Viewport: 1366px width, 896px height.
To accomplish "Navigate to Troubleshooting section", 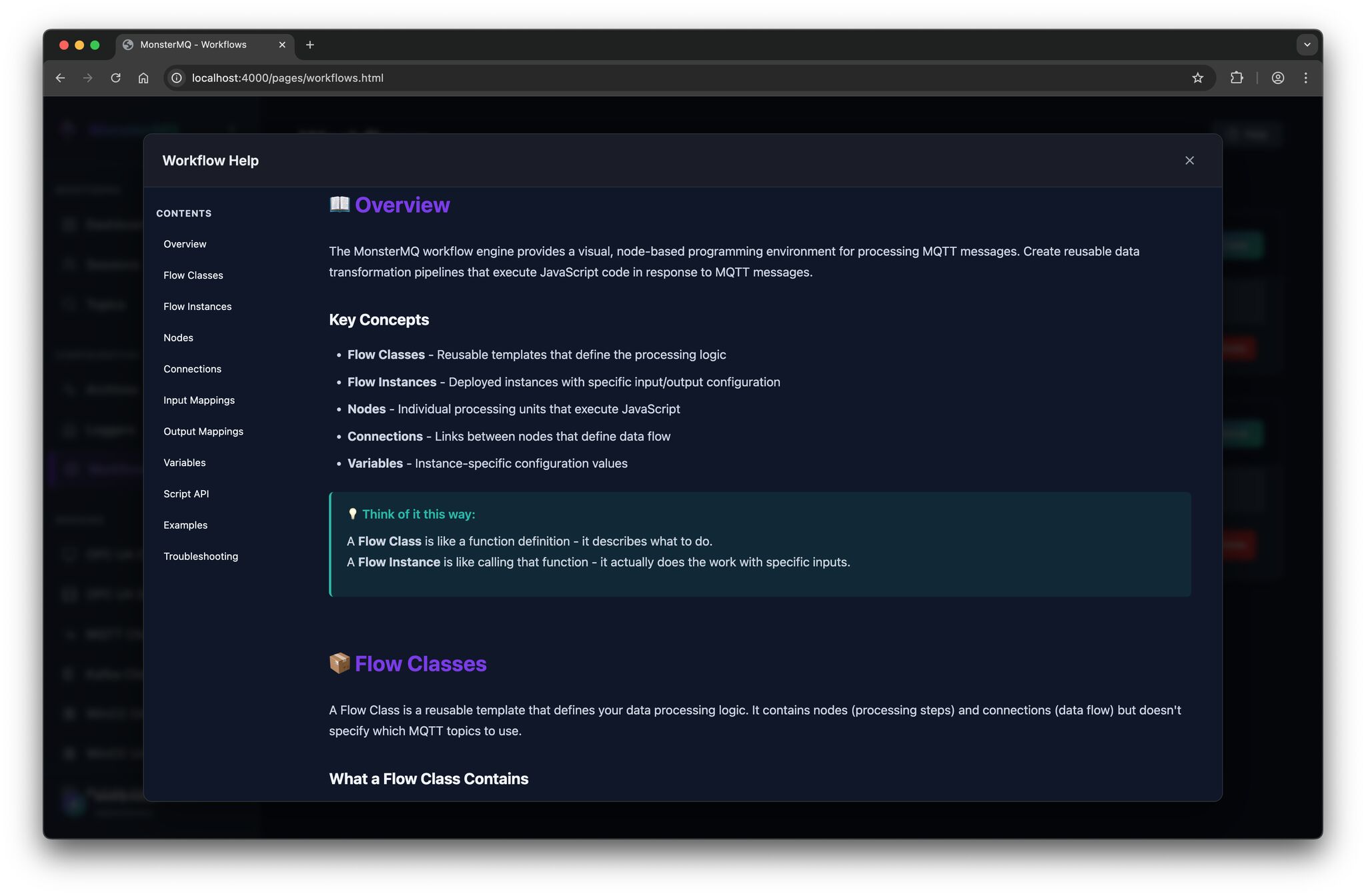I will click(201, 556).
